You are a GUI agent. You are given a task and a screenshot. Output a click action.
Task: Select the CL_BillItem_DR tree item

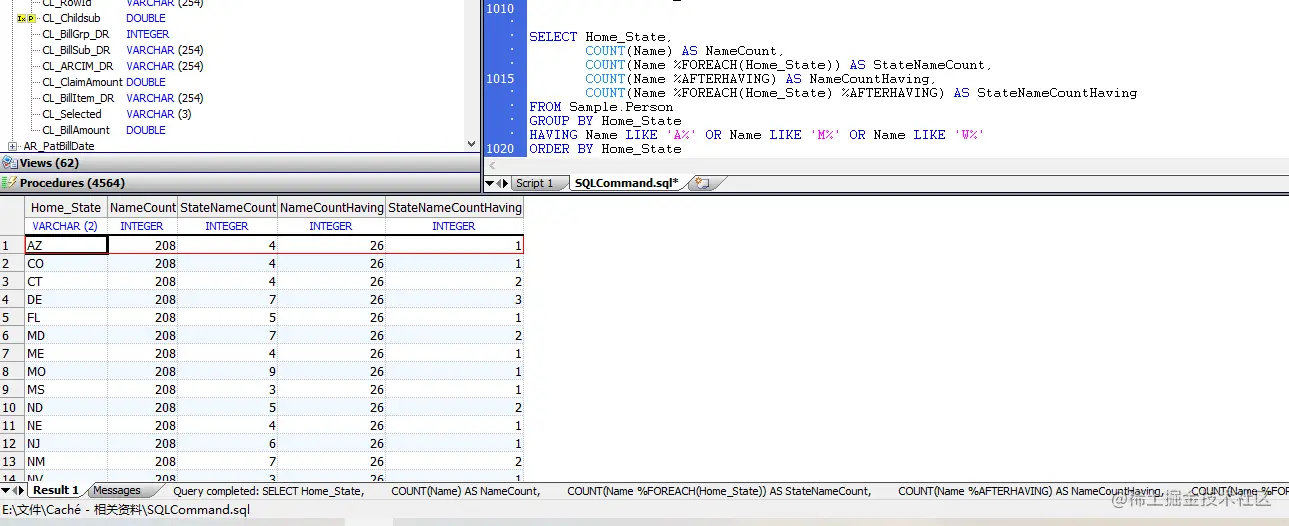(x=78, y=98)
